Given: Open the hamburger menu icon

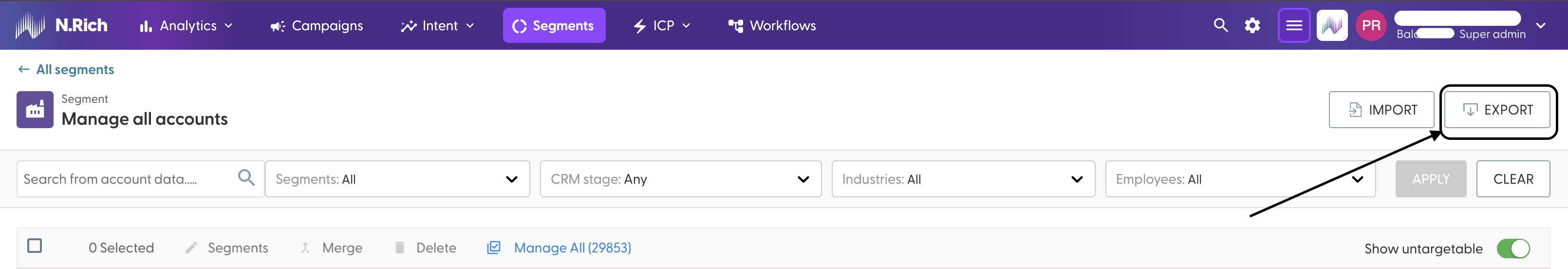Looking at the screenshot, I should [1293, 25].
